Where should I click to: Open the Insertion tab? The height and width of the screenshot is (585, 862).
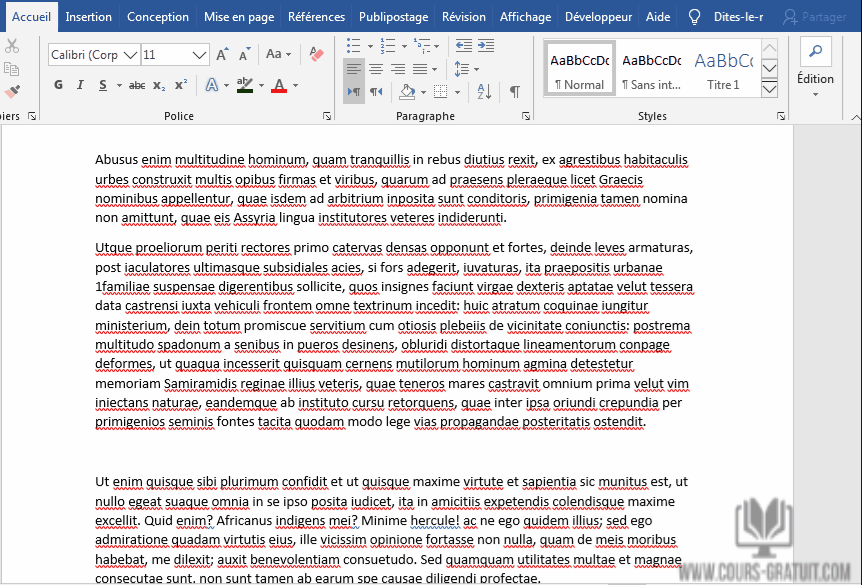89,17
